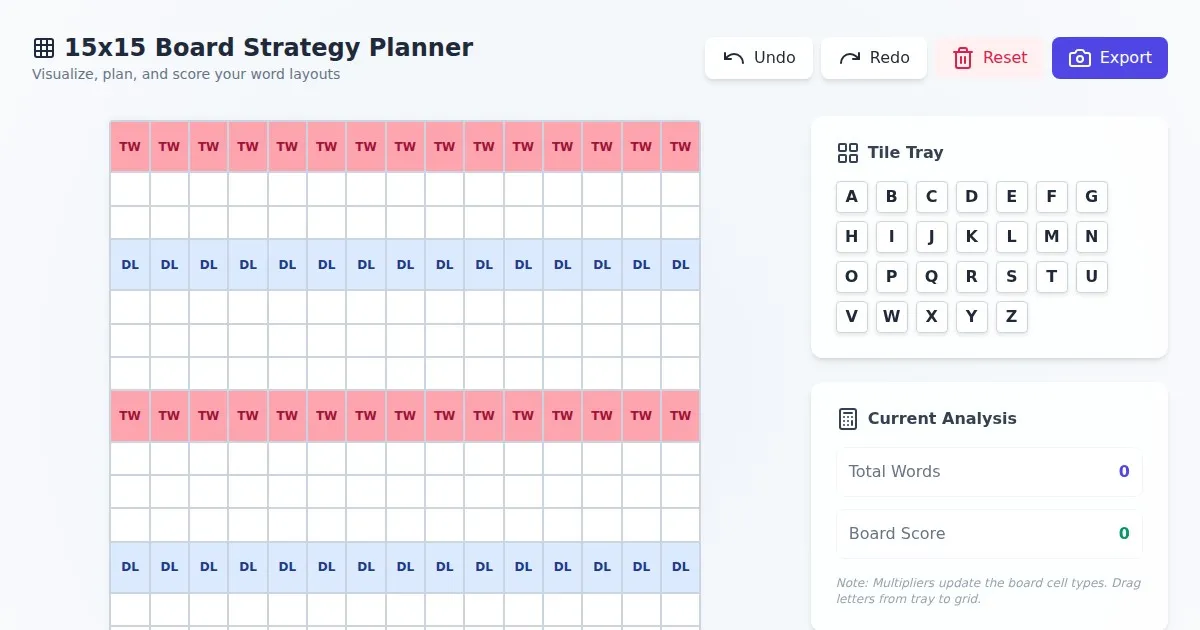The image size is (1200, 630).
Task: Click the calculator icon in Current Analysis
Action: 848,419
